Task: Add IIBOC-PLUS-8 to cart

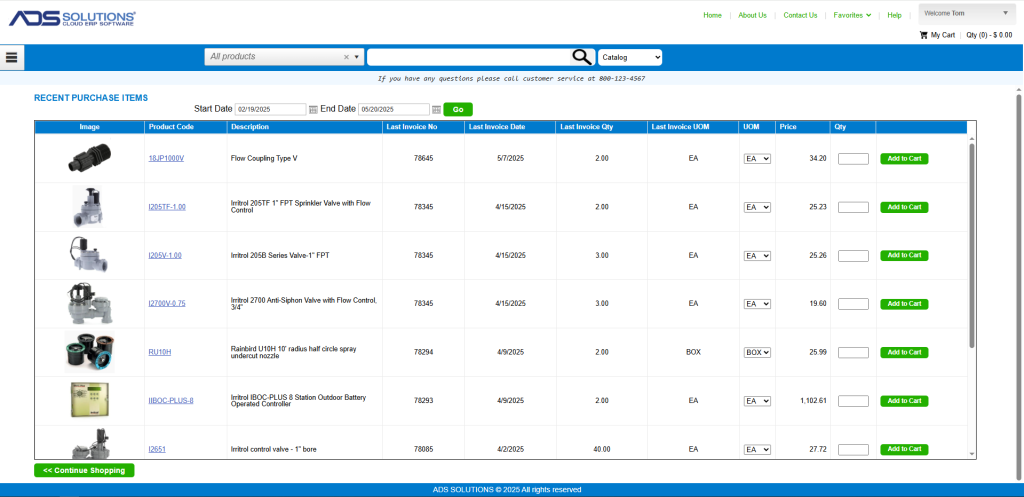Action: click(x=904, y=400)
